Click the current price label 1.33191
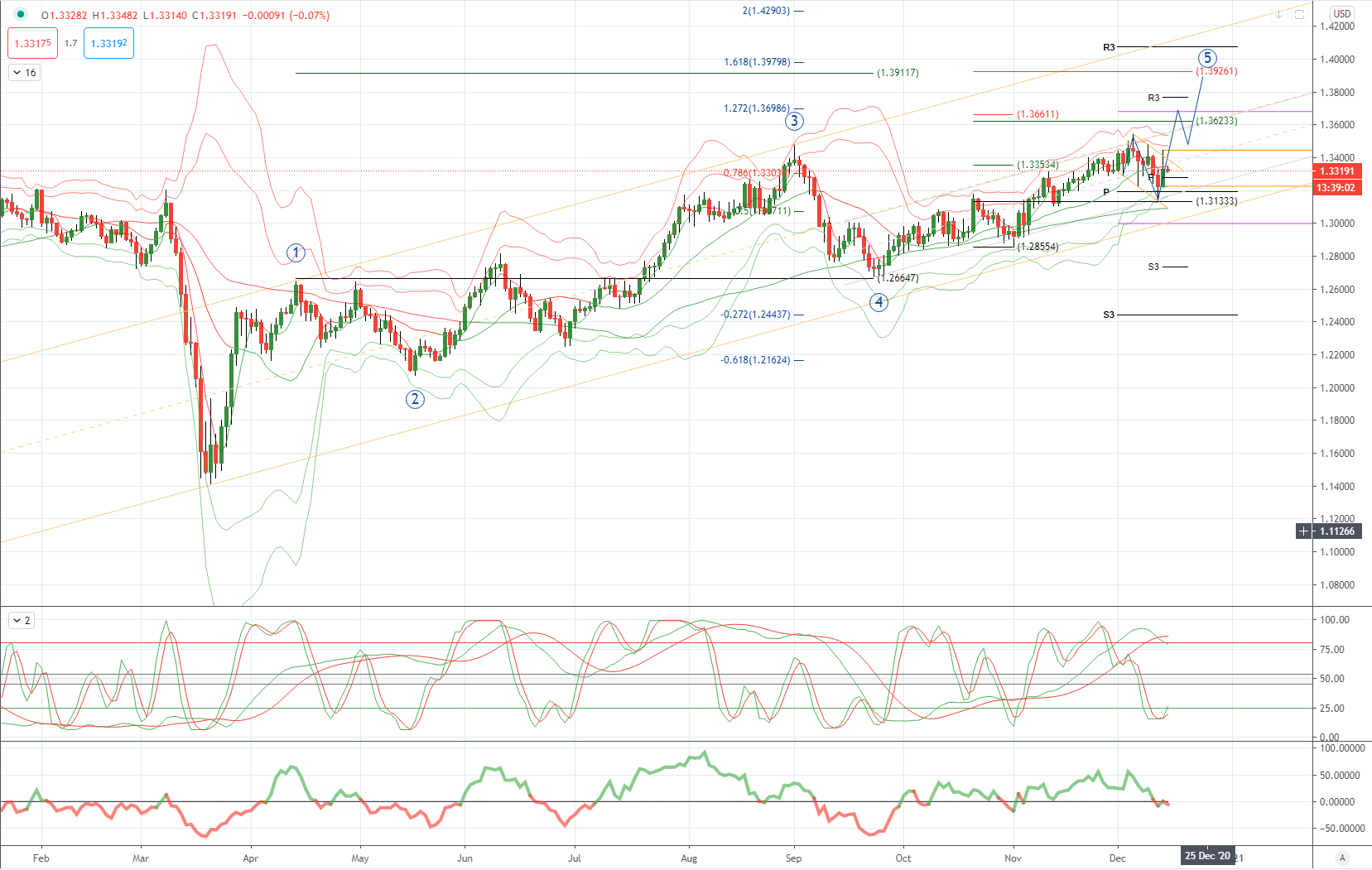 pos(1336,171)
